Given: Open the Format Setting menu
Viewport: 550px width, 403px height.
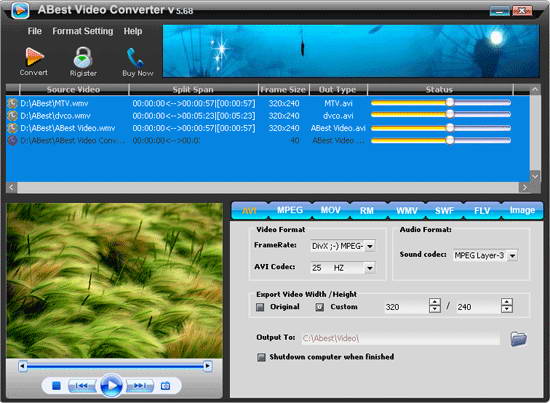Looking at the screenshot, I should tap(83, 31).
